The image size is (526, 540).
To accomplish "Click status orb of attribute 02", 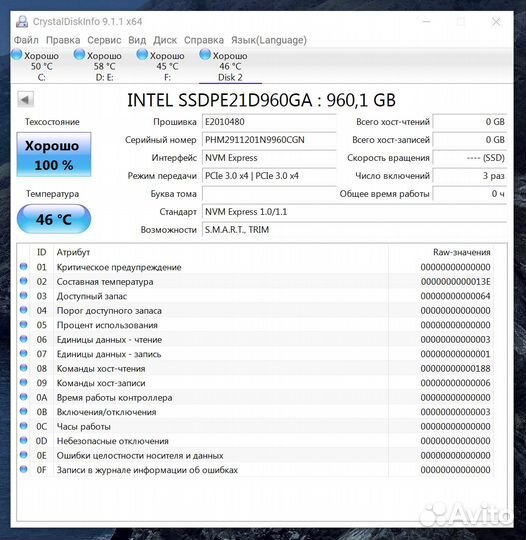I will click(23, 281).
